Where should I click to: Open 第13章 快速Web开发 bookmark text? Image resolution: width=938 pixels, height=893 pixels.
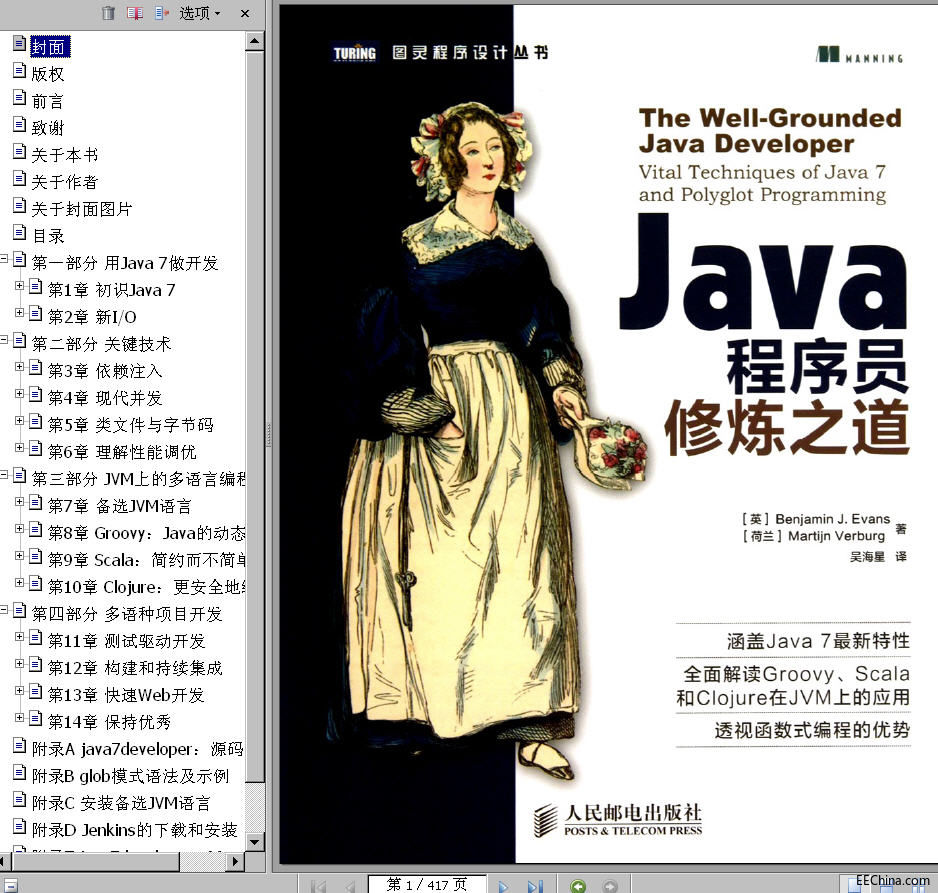pos(126,695)
